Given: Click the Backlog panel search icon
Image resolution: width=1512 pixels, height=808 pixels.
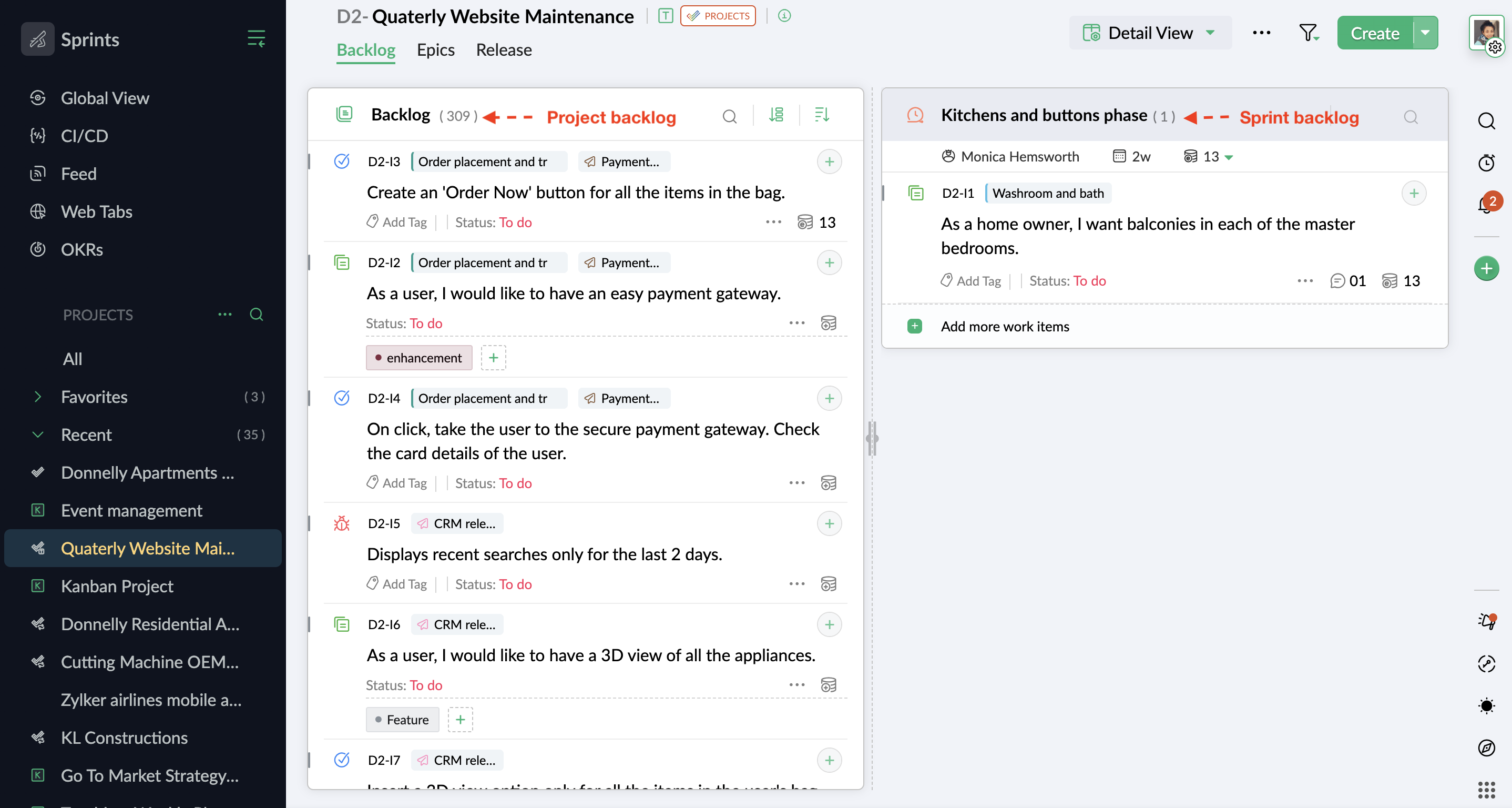Looking at the screenshot, I should 729,116.
